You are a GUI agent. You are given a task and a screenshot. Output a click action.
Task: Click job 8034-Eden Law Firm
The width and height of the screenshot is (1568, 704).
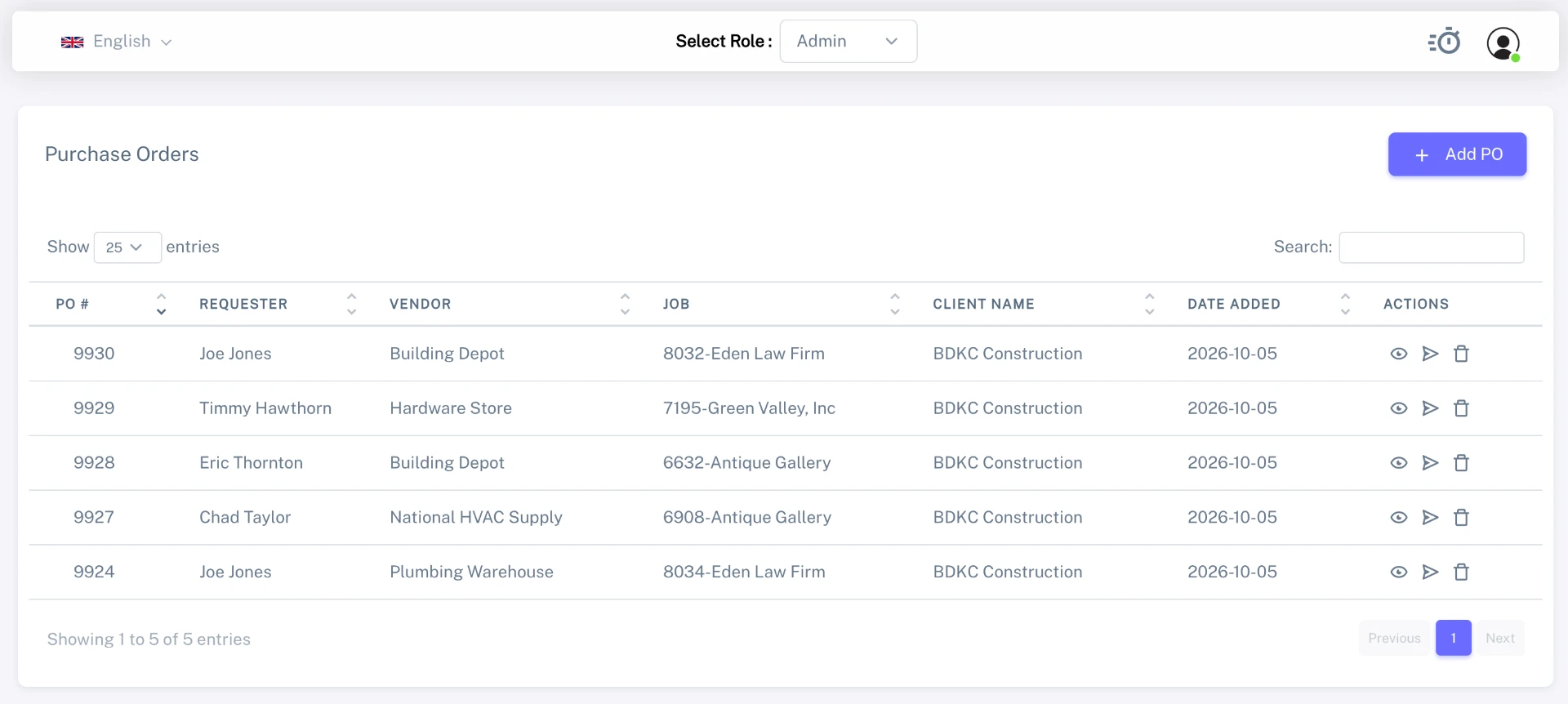point(744,573)
